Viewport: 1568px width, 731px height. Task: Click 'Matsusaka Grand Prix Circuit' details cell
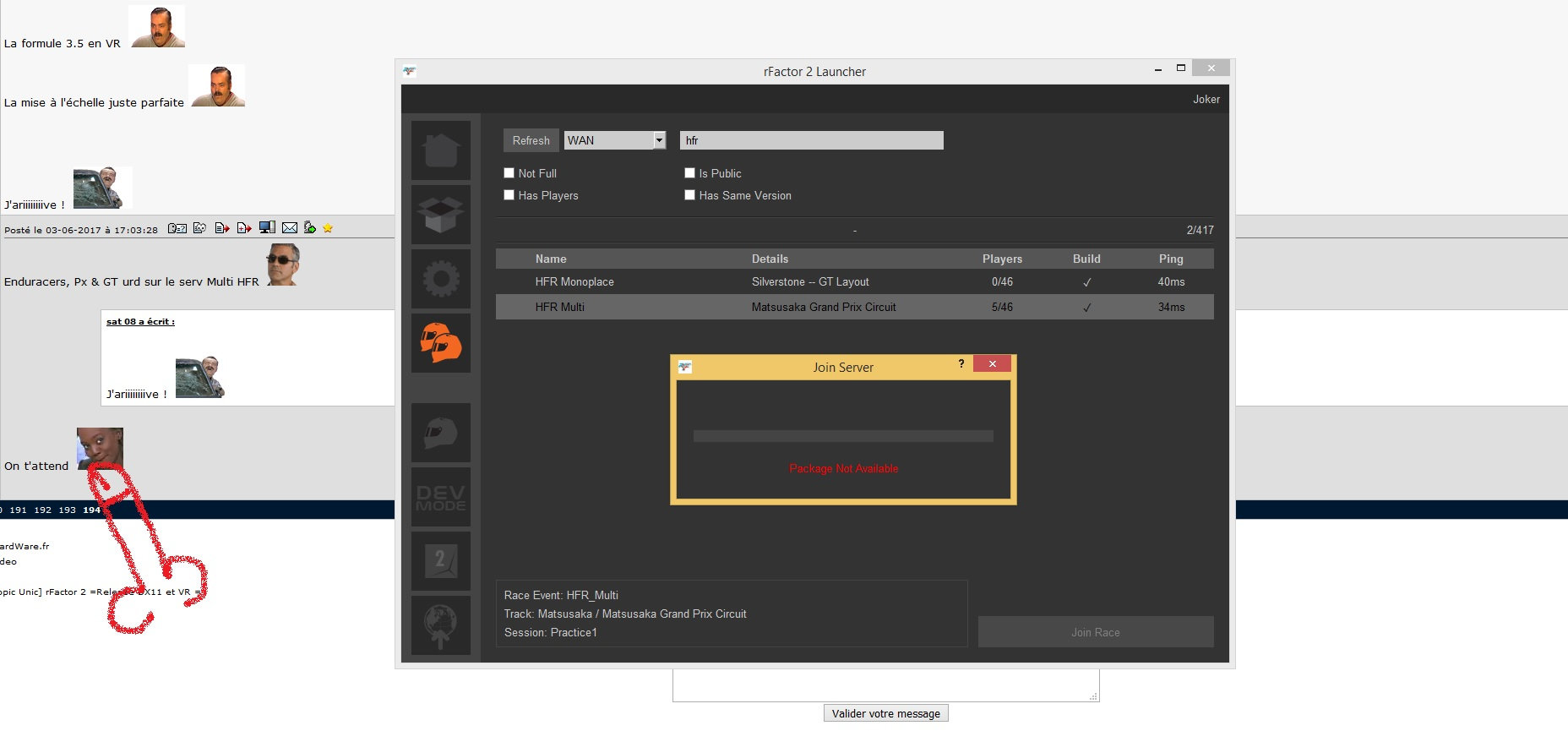coord(824,307)
